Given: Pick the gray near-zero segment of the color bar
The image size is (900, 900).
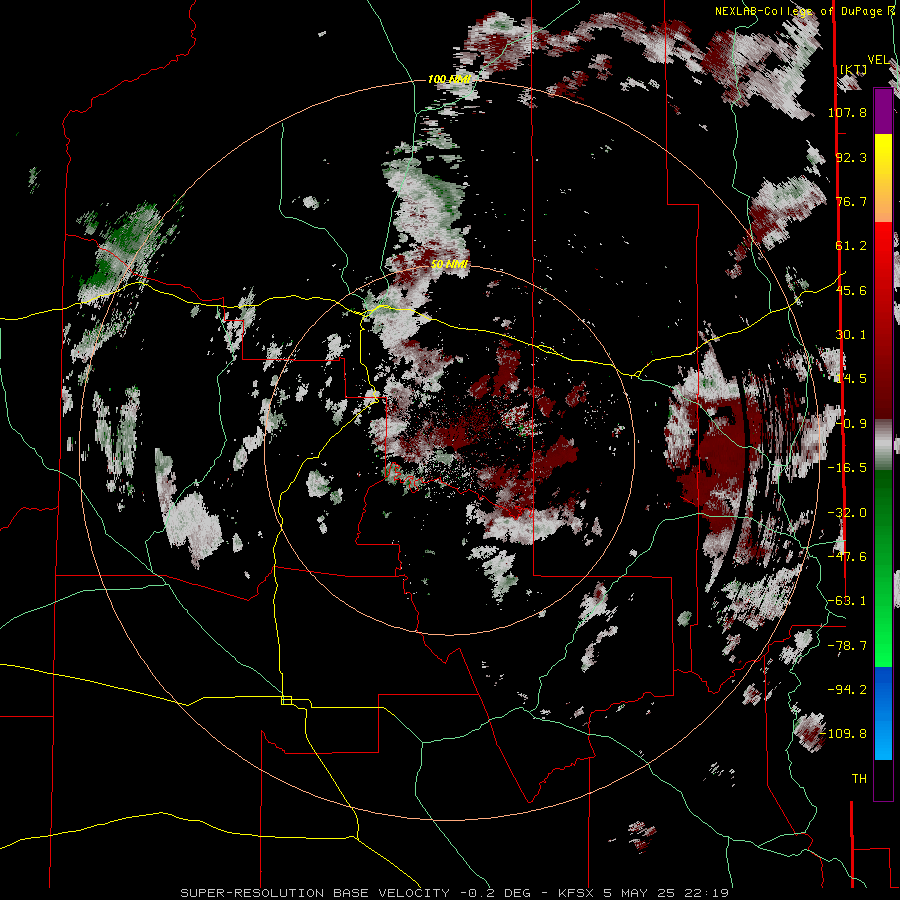Looking at the screenshot, I should [883, 445].
